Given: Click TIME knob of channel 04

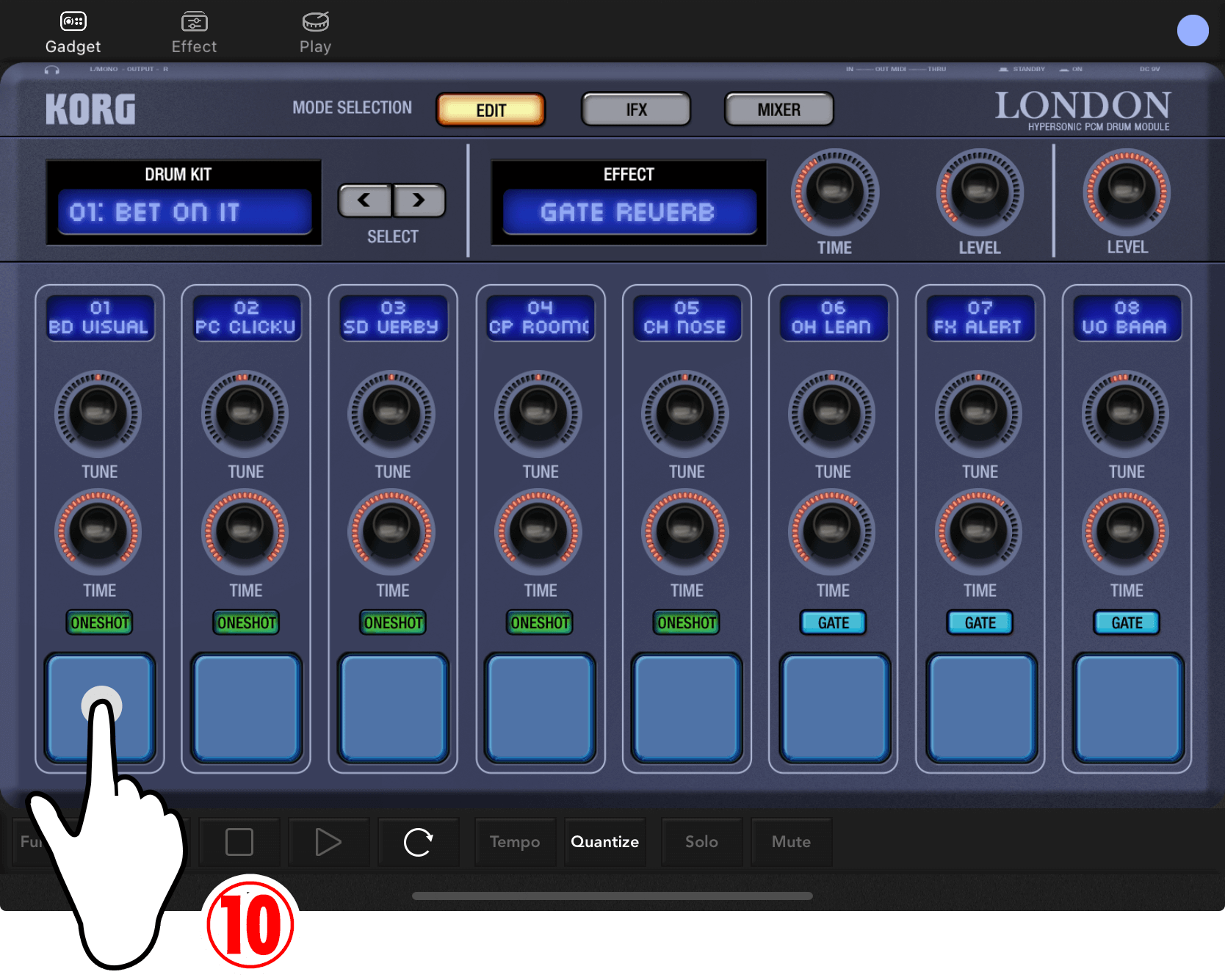Looking at the screenshot, I should [x=539, y=532].
